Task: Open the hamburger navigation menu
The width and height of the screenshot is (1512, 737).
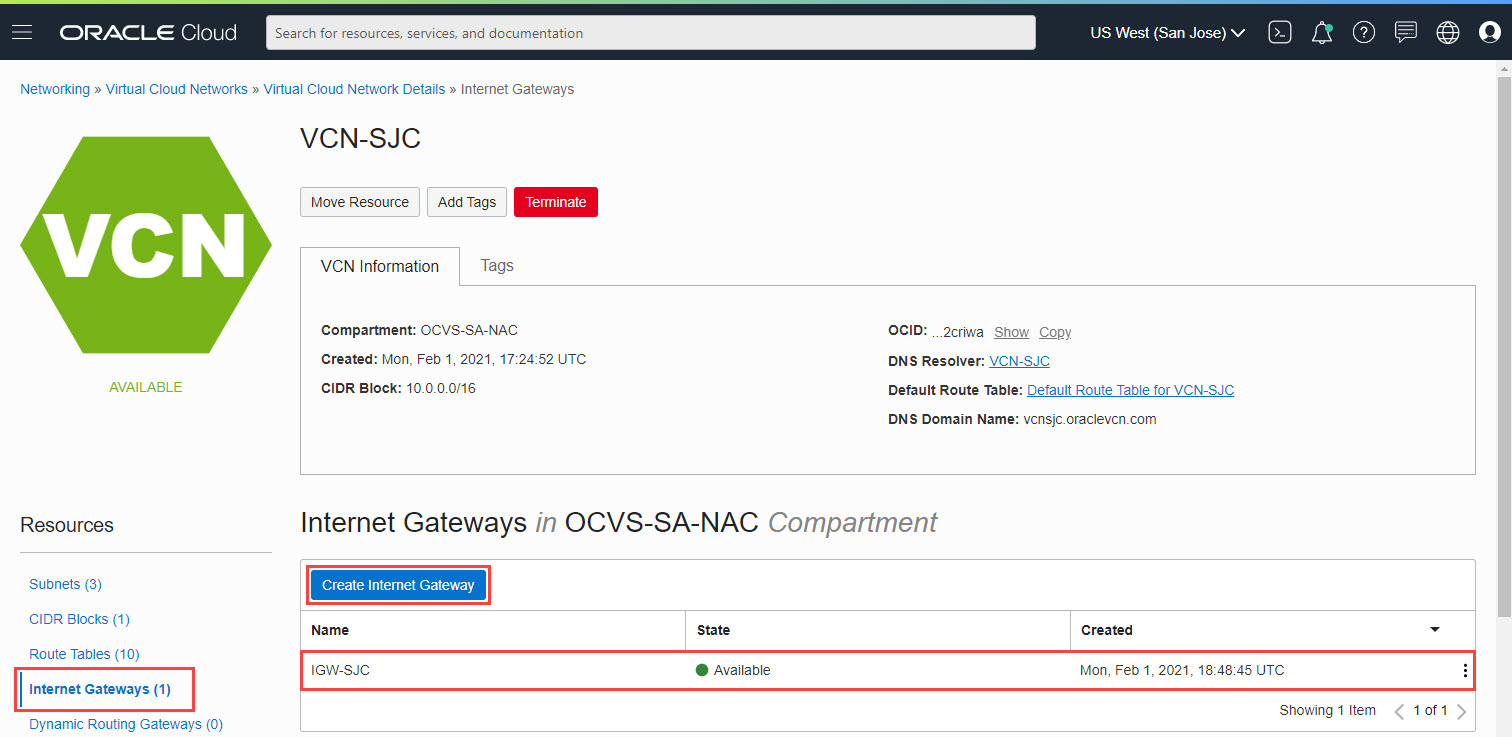Action: click(22, 33)
